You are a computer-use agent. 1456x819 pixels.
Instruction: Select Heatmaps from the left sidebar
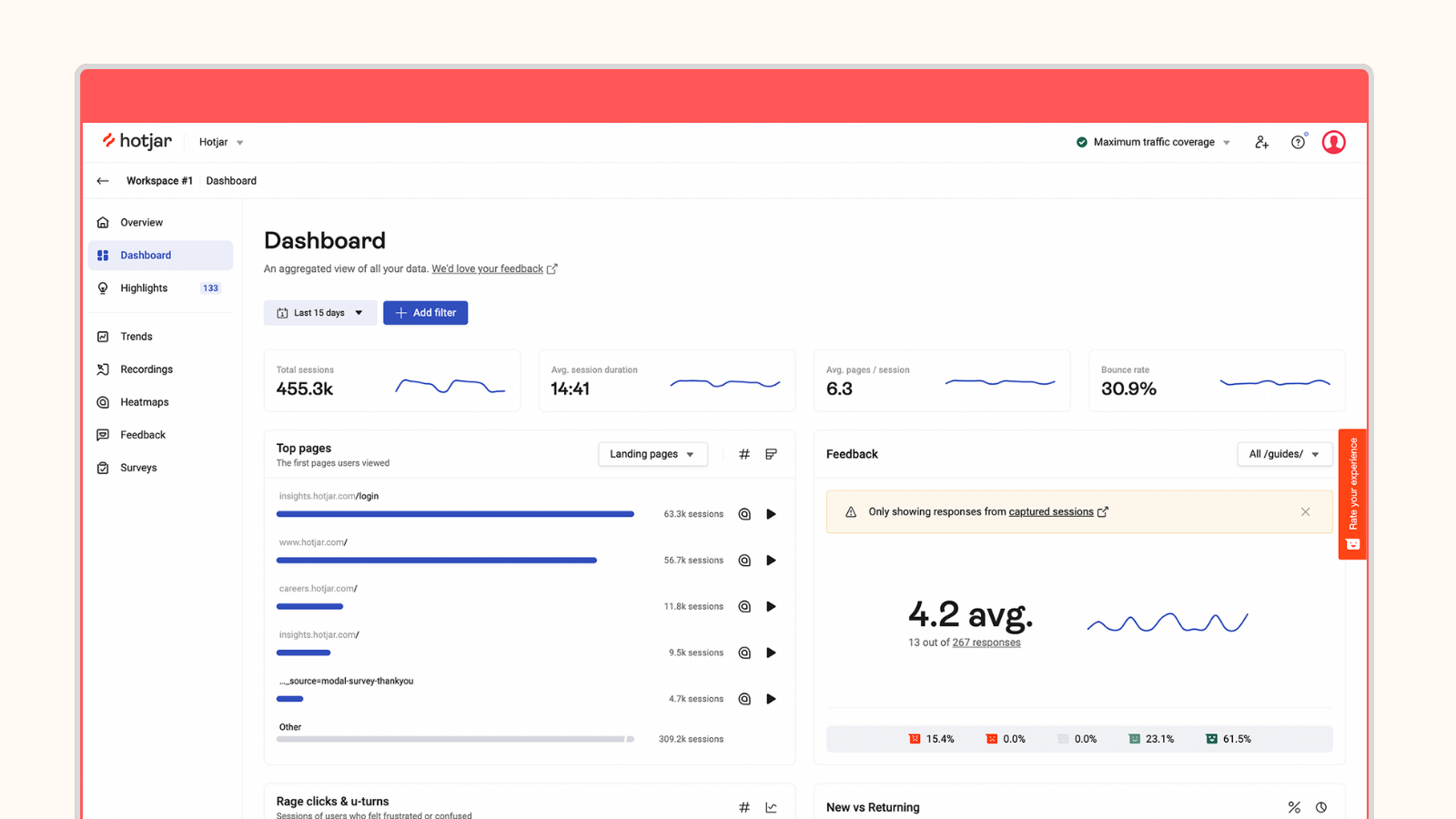[144, 401]
